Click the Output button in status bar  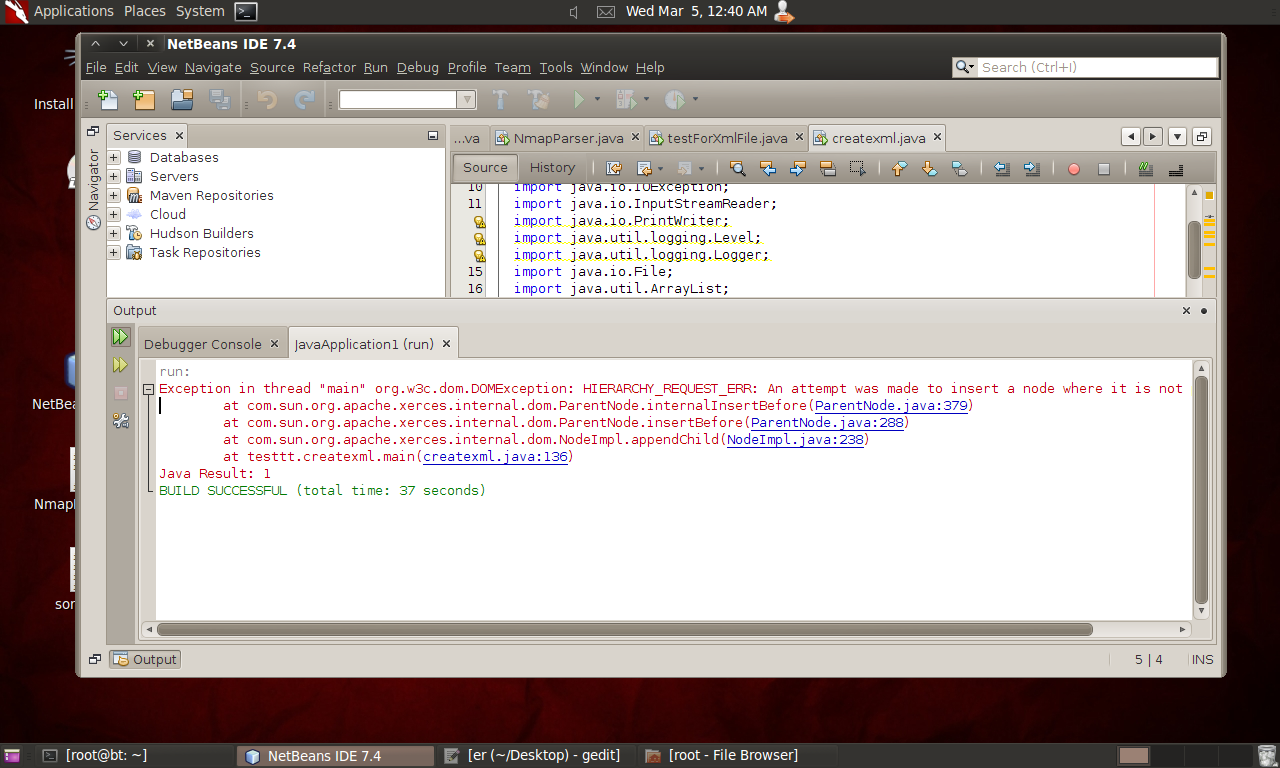[145, 659]
